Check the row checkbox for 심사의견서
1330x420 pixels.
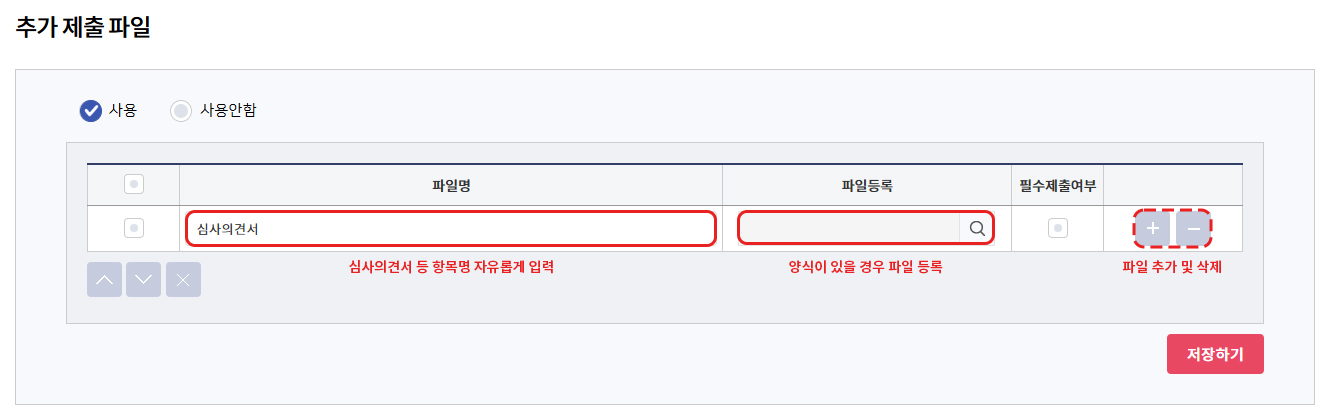(134, 229)
